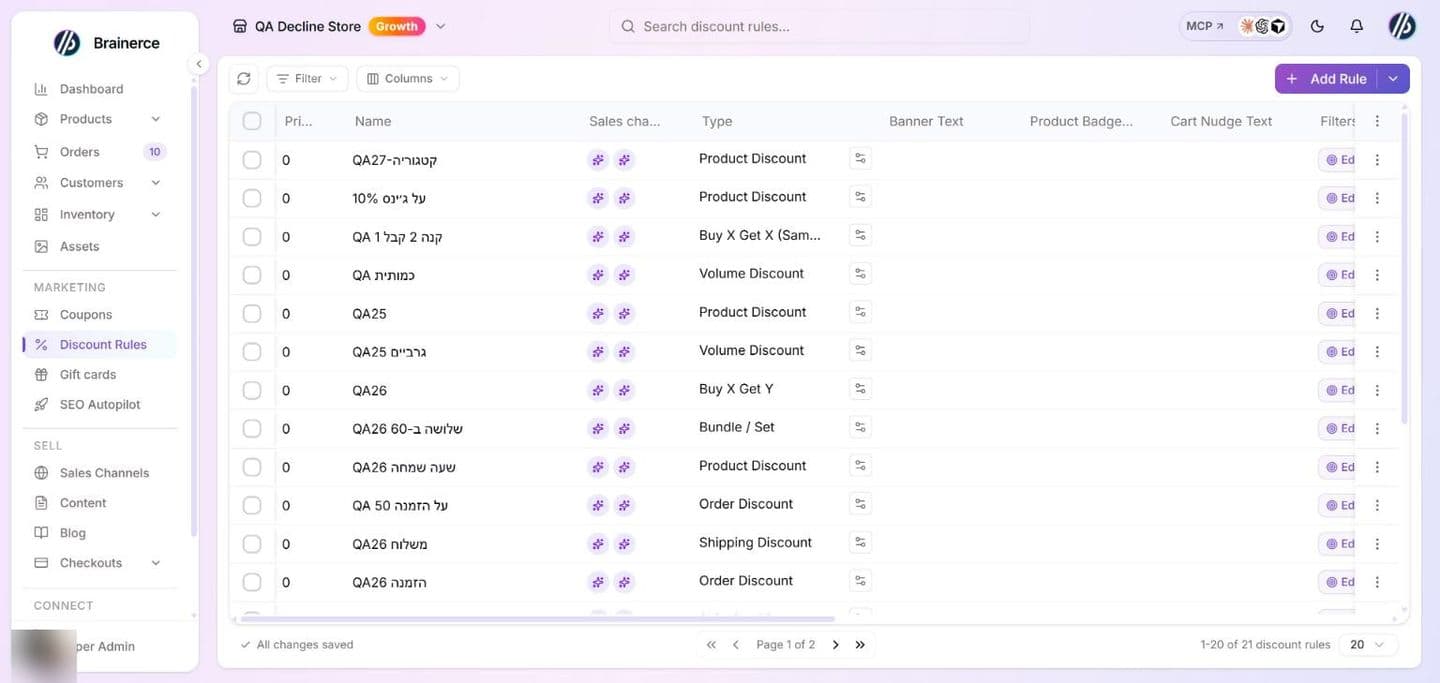
Task: Click the Edit filters chip in Order Discount QA 50 row
Action: click(1338, 506)
